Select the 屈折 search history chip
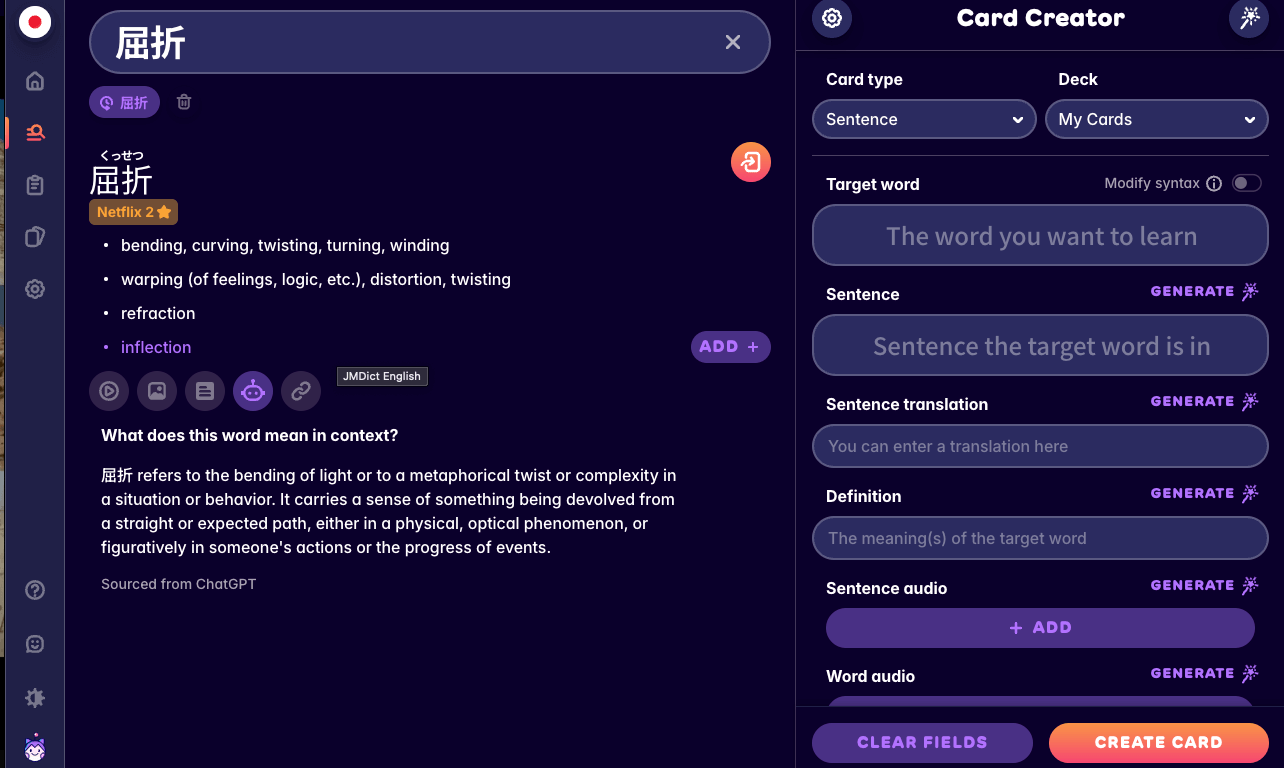Viewport: 1284px width, 768px height. point(124,102)
